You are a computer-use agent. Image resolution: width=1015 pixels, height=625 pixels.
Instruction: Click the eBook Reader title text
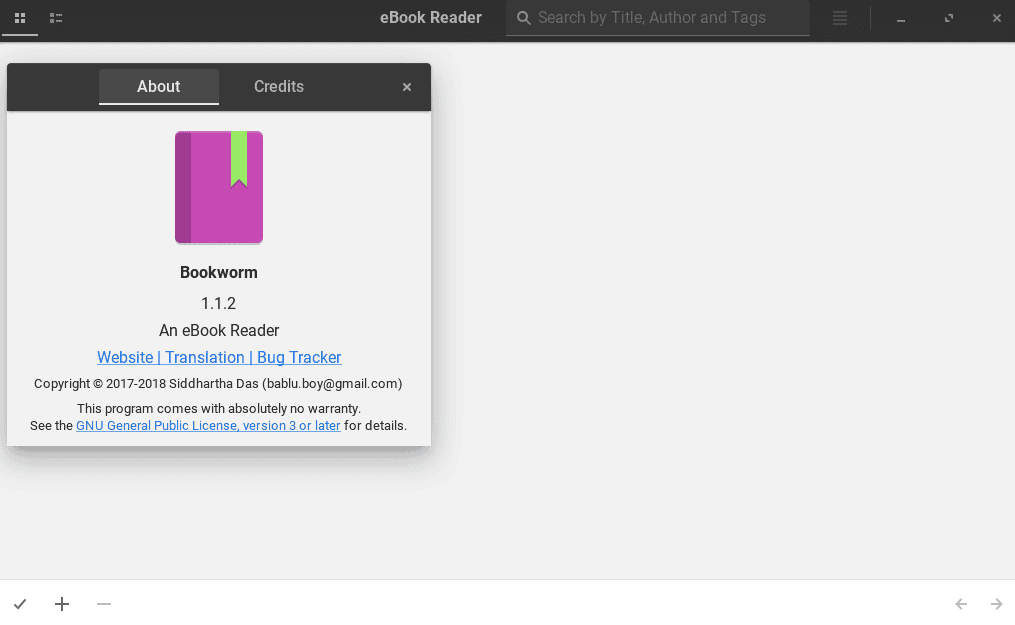point(431,17)
